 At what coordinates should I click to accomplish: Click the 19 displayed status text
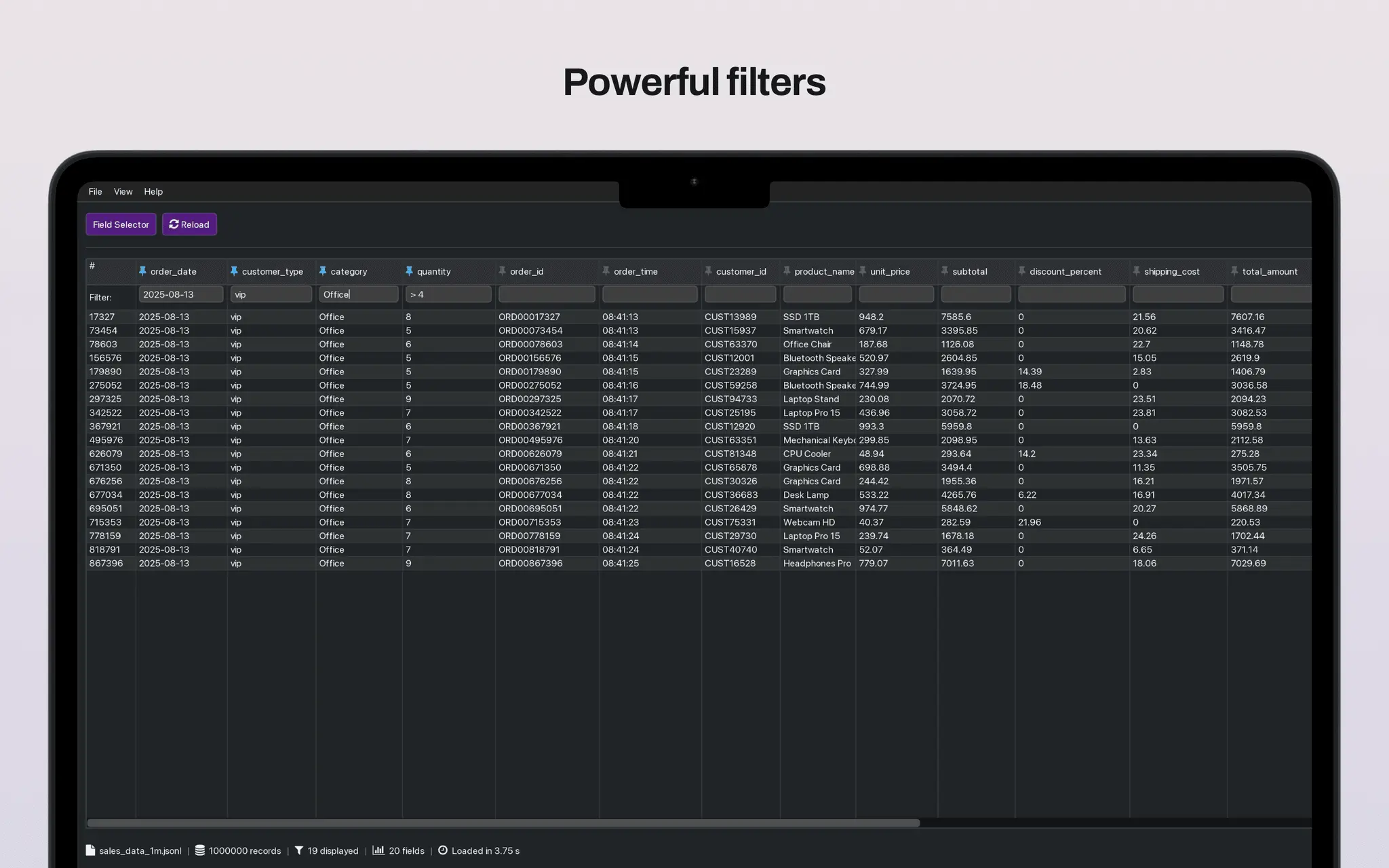[x=333, y=850]
